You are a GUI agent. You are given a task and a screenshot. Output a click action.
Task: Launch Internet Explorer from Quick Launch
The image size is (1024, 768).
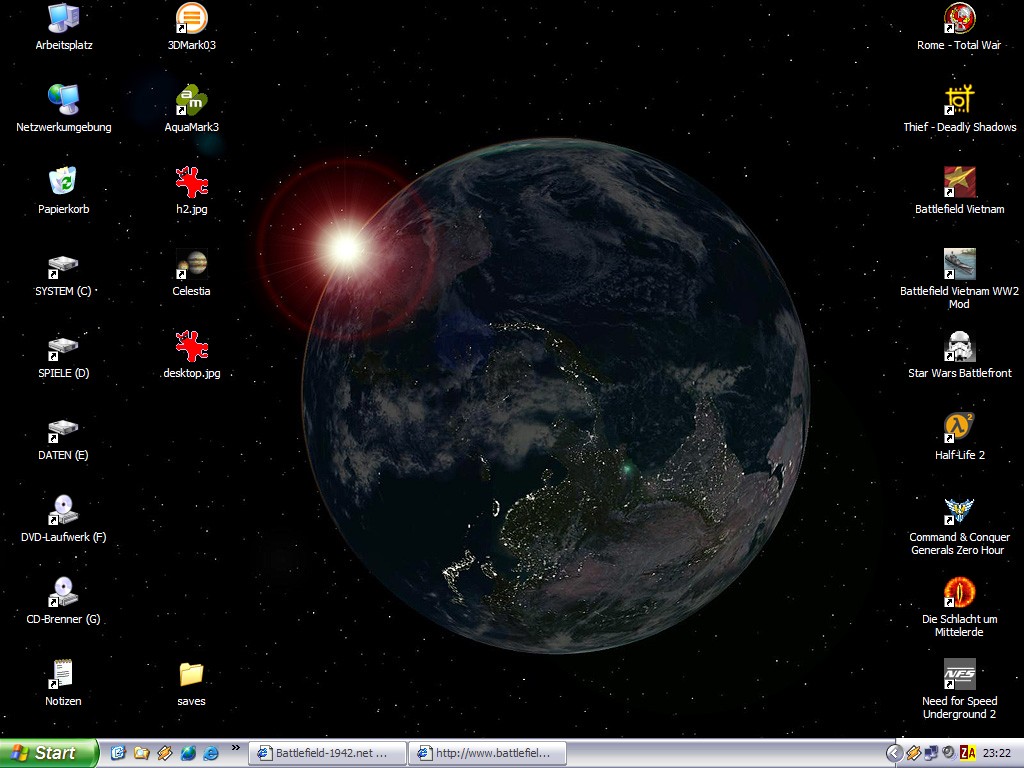[211, 753]
